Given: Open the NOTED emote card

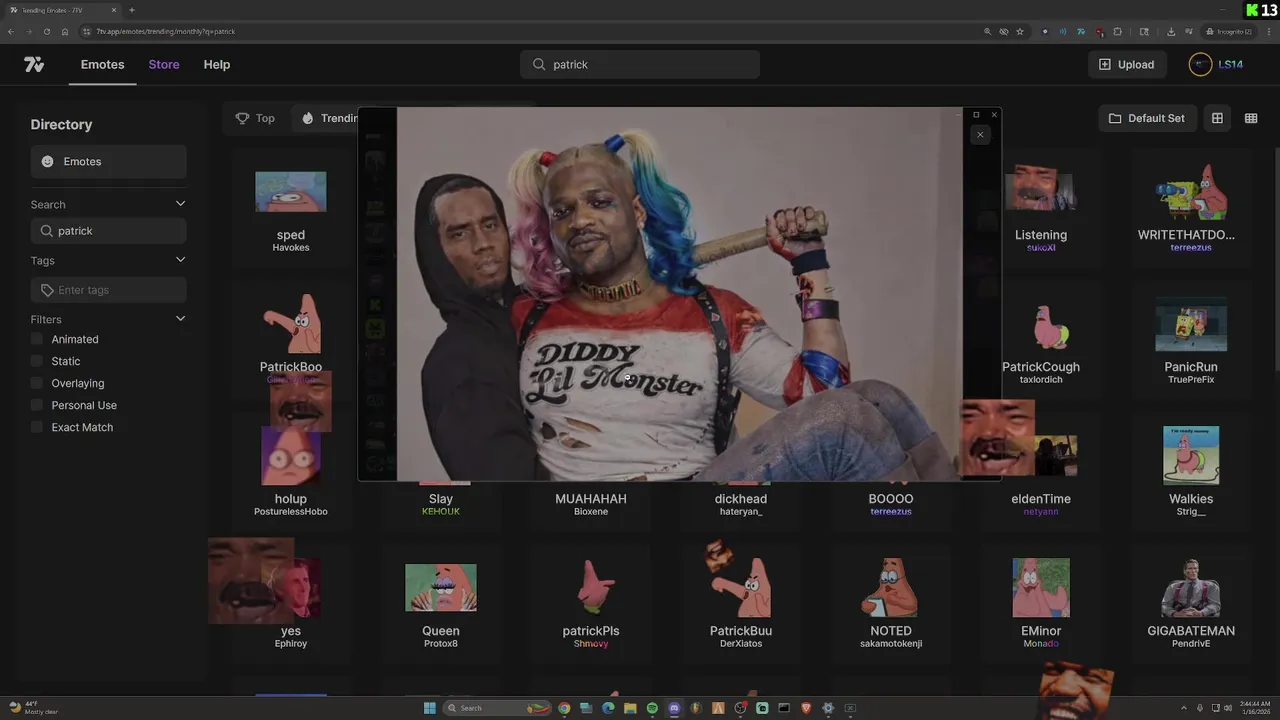Looking at the screenshot, I should tap(891, 605).
